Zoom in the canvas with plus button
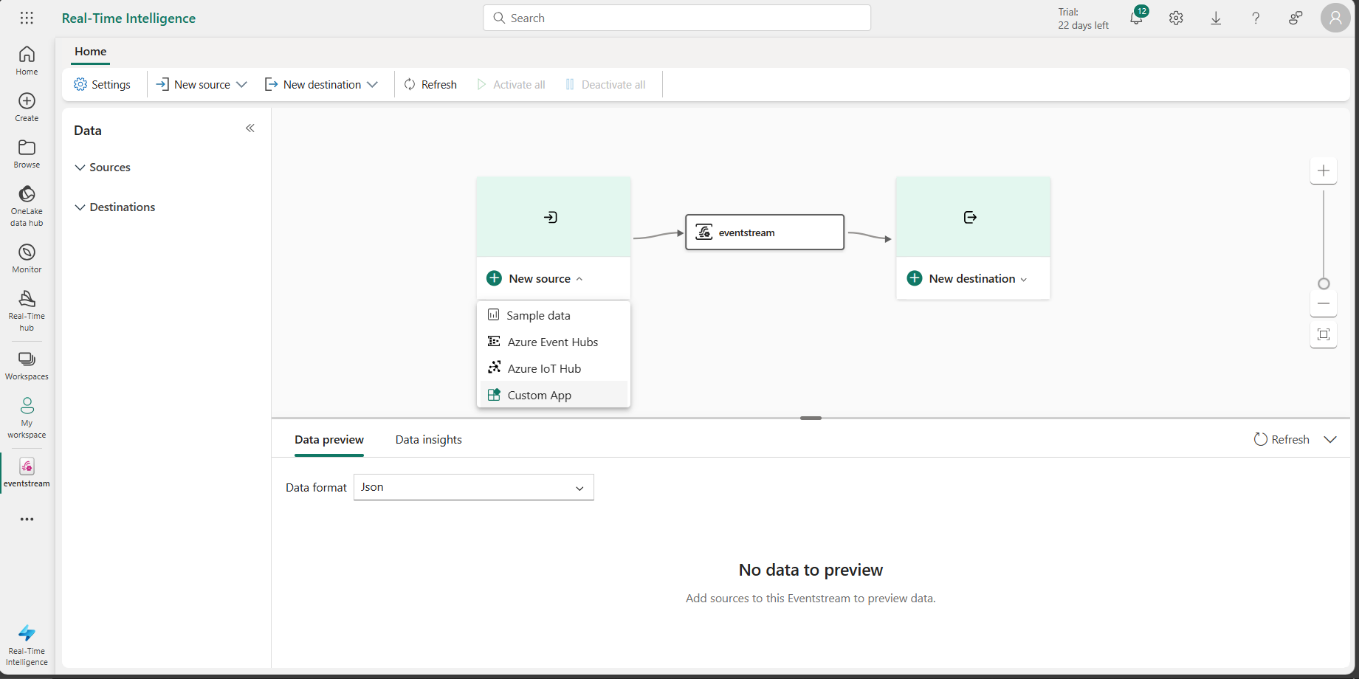The height and width of the screenshot is (679, 1359). (x=1323, y=171)
